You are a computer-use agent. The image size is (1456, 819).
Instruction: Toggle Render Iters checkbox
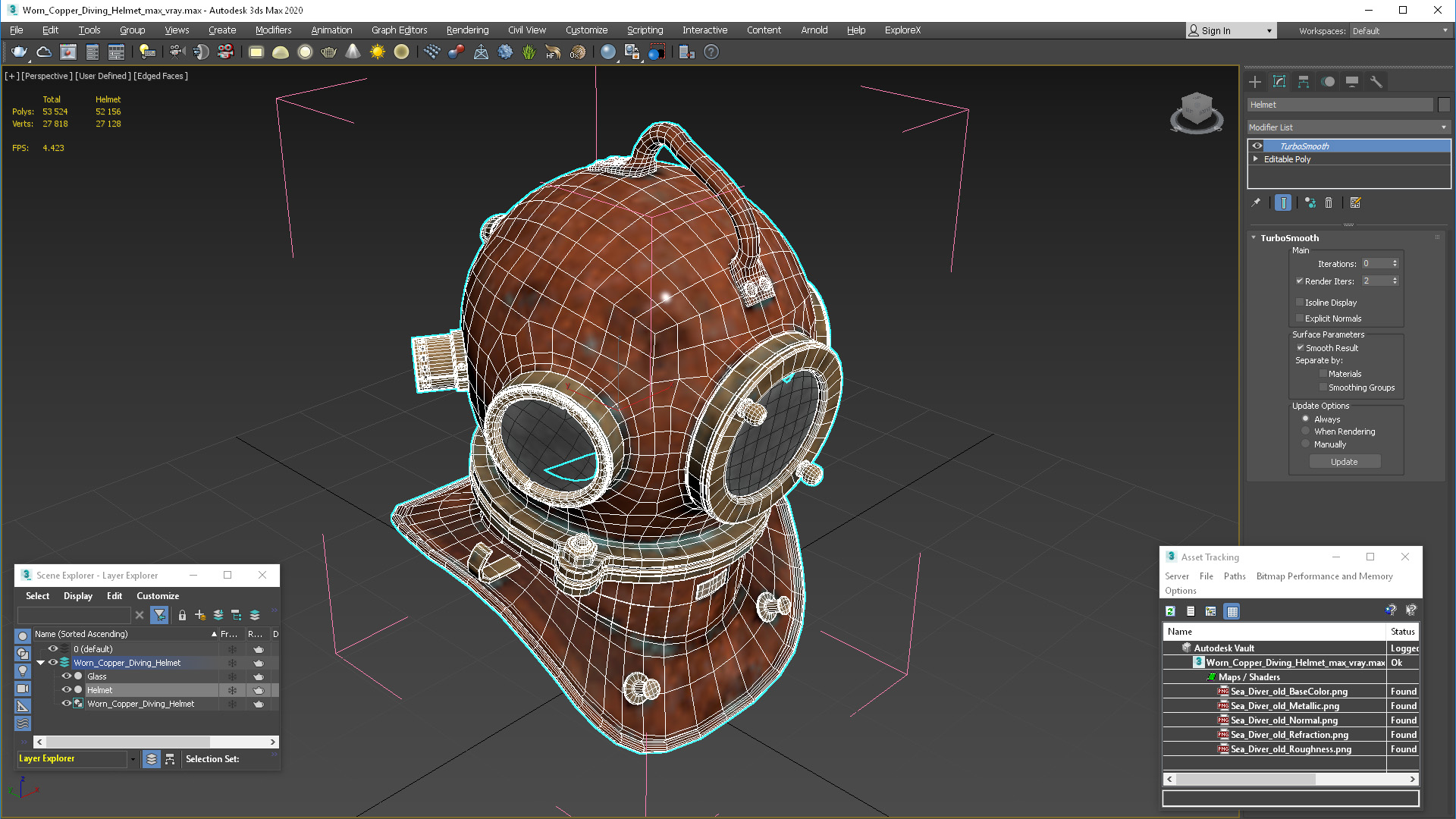1300,281
